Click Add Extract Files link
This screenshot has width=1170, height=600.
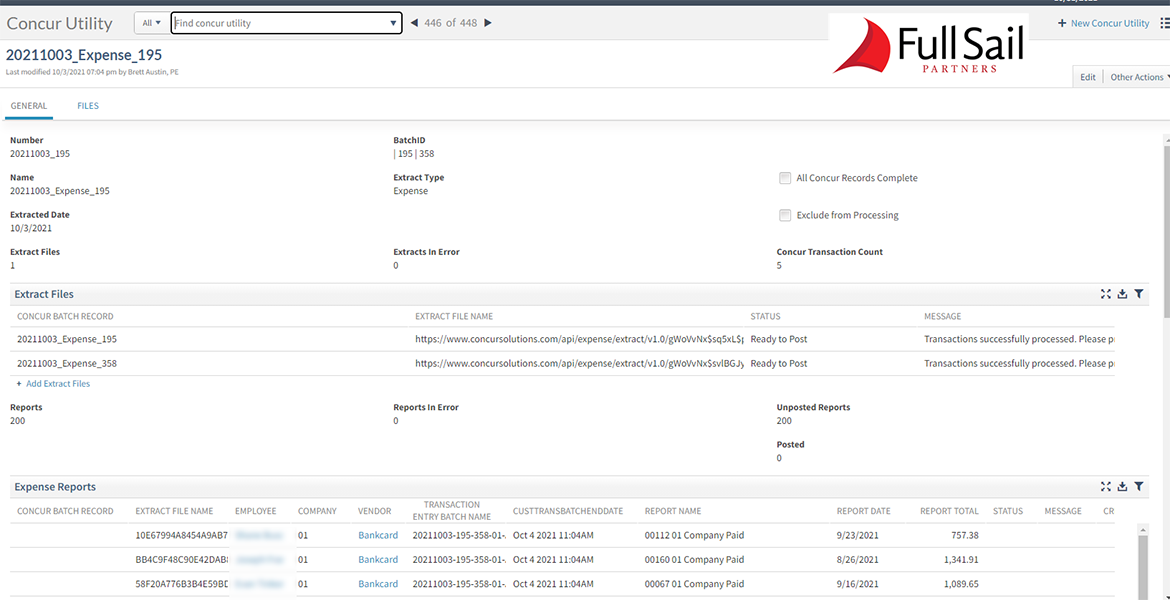pyautogui.click(x=53, y=384)
